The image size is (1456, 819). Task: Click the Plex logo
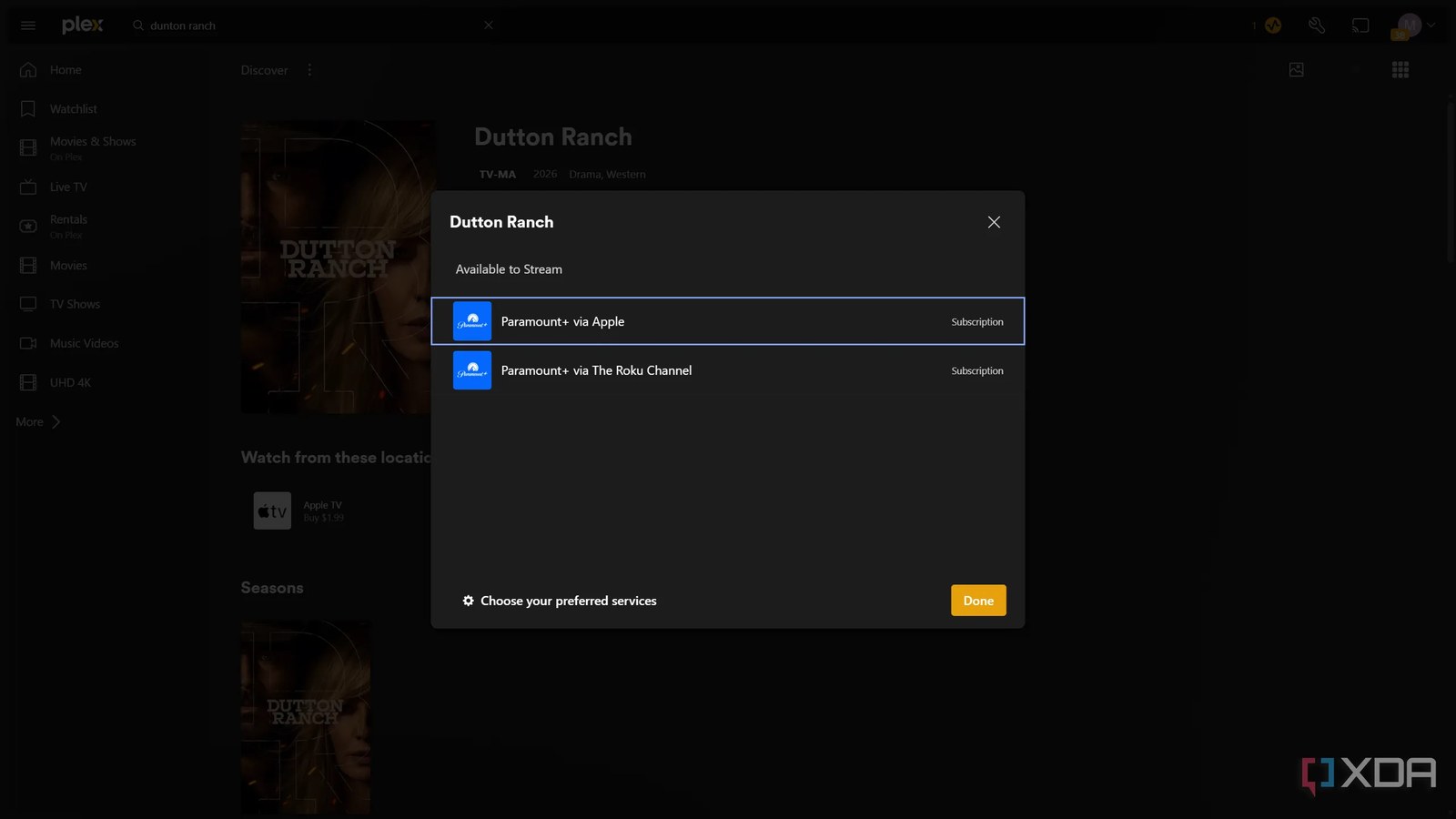tap(83, 25)
